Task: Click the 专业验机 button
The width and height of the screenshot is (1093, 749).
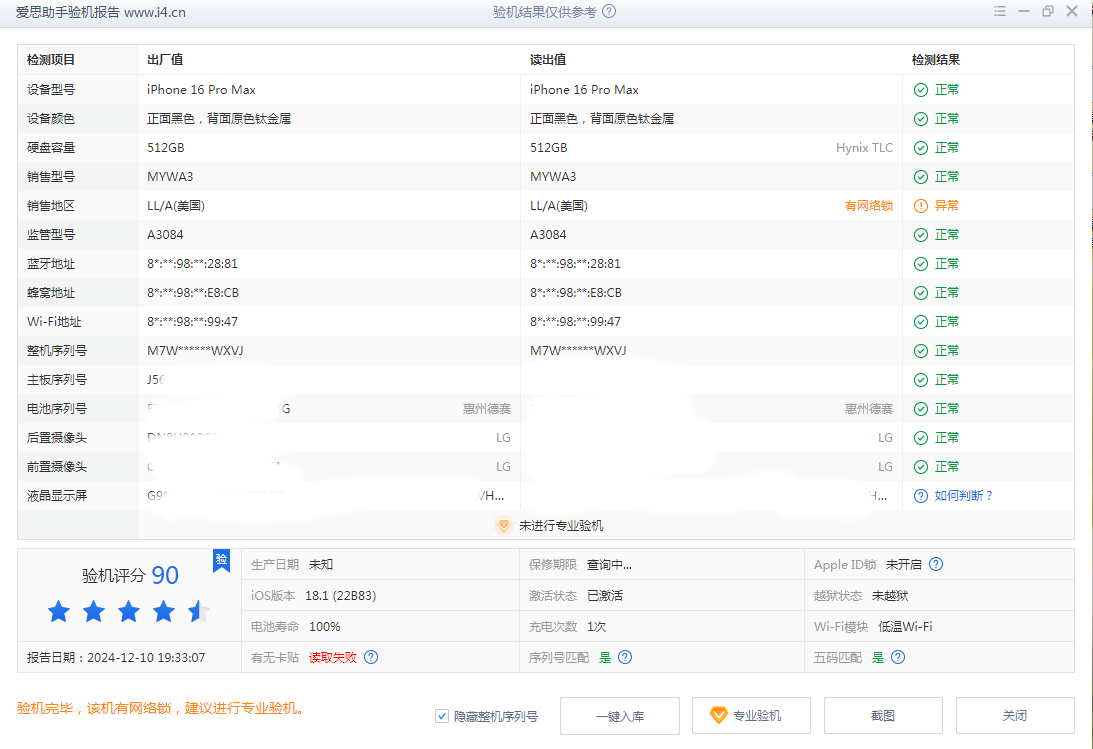Action: click(x=751, y=716)
